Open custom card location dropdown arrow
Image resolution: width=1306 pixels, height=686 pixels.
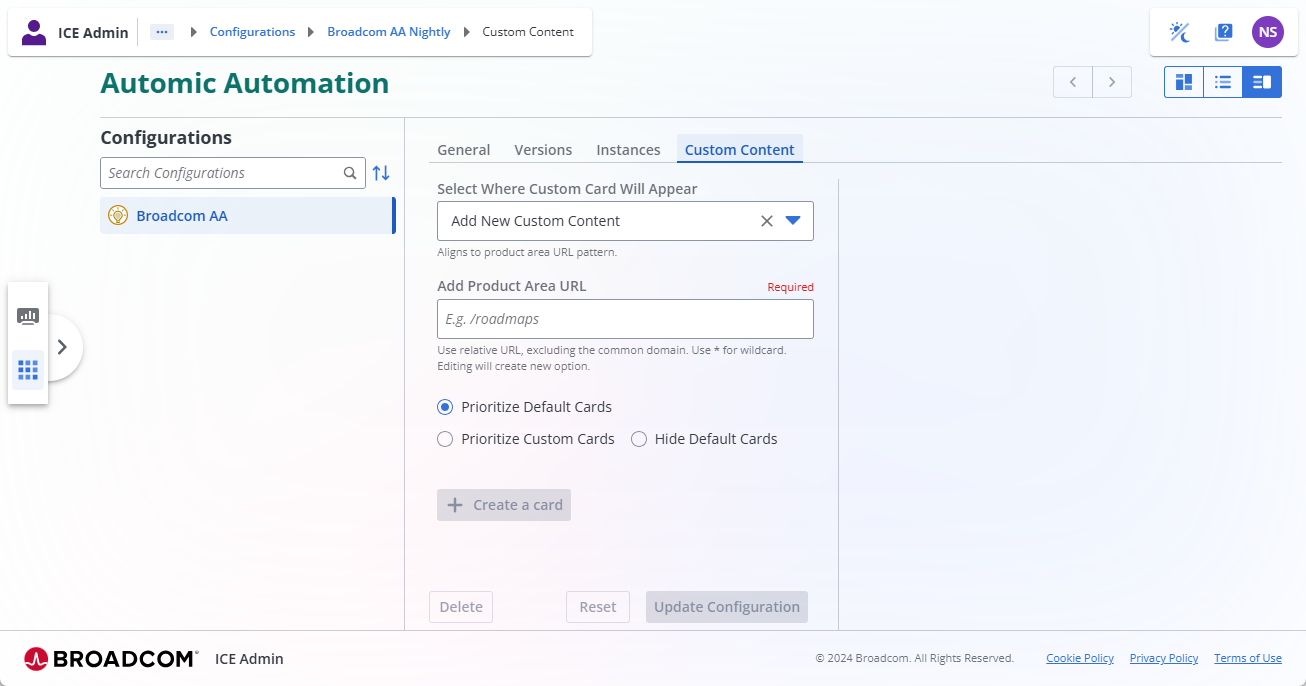(793, 221)
